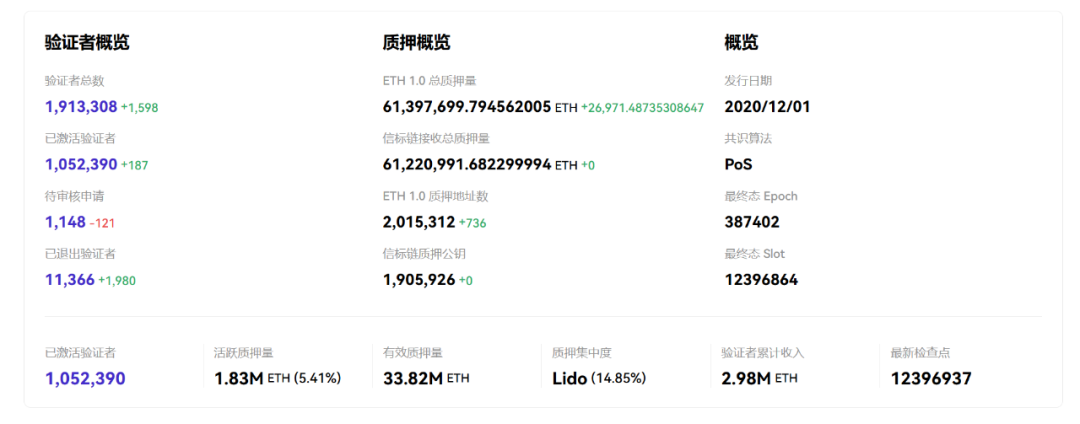Screen dimensions: 1080x424
Task: Click the issue date 2020/12/01
Action: [767, 107]
